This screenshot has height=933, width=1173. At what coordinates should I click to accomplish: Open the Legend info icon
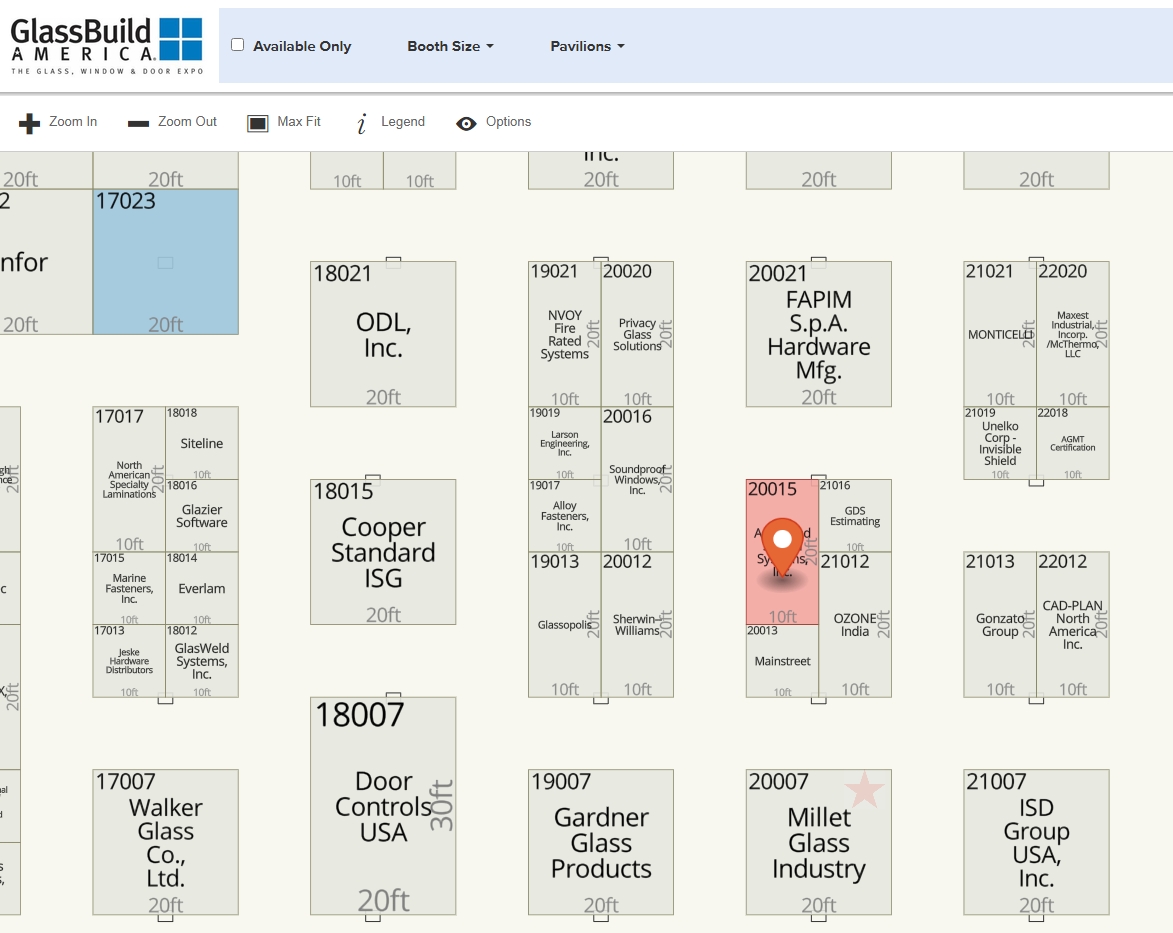coord(362,123)
